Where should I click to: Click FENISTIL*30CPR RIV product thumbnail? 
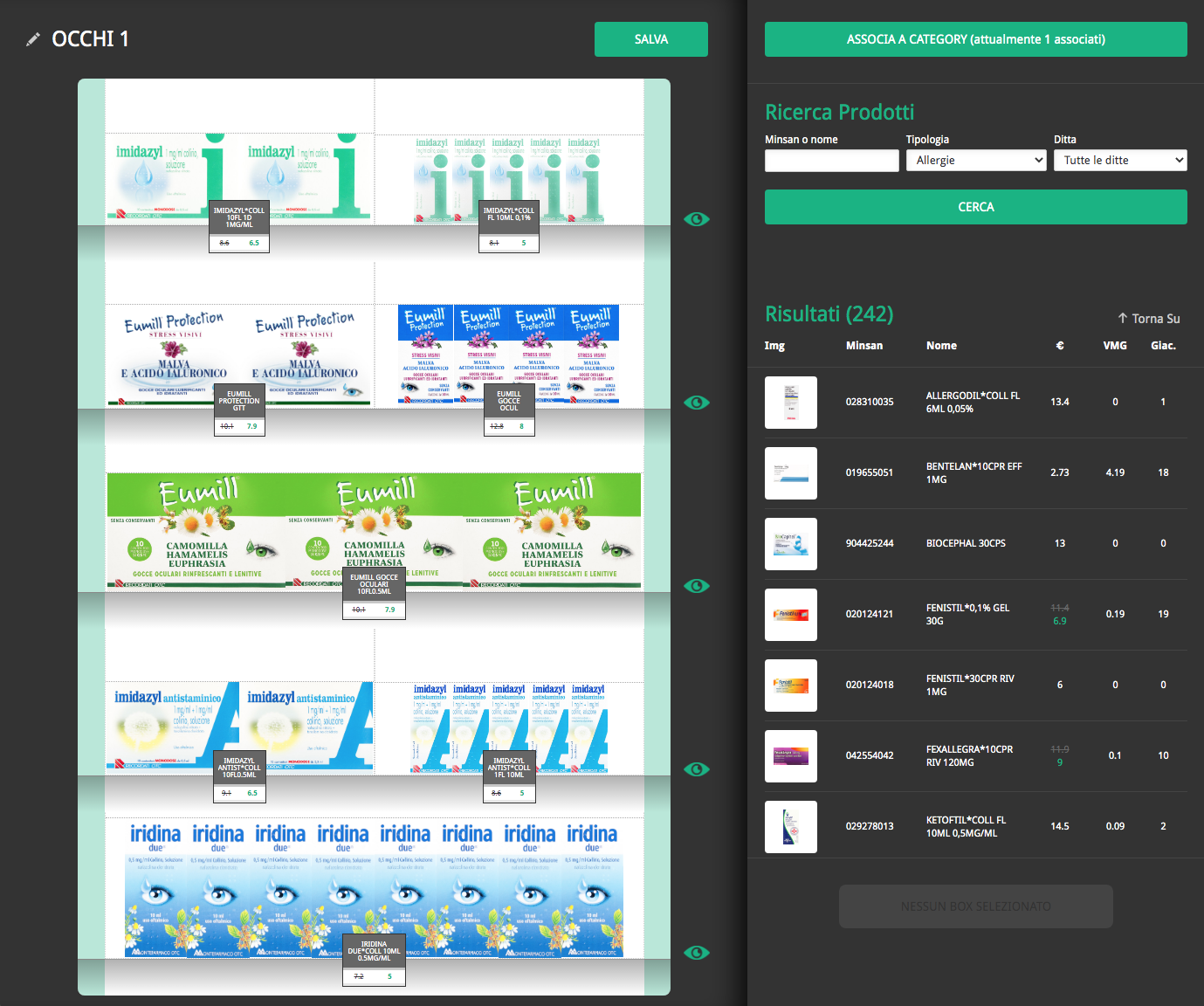point(791,686)
